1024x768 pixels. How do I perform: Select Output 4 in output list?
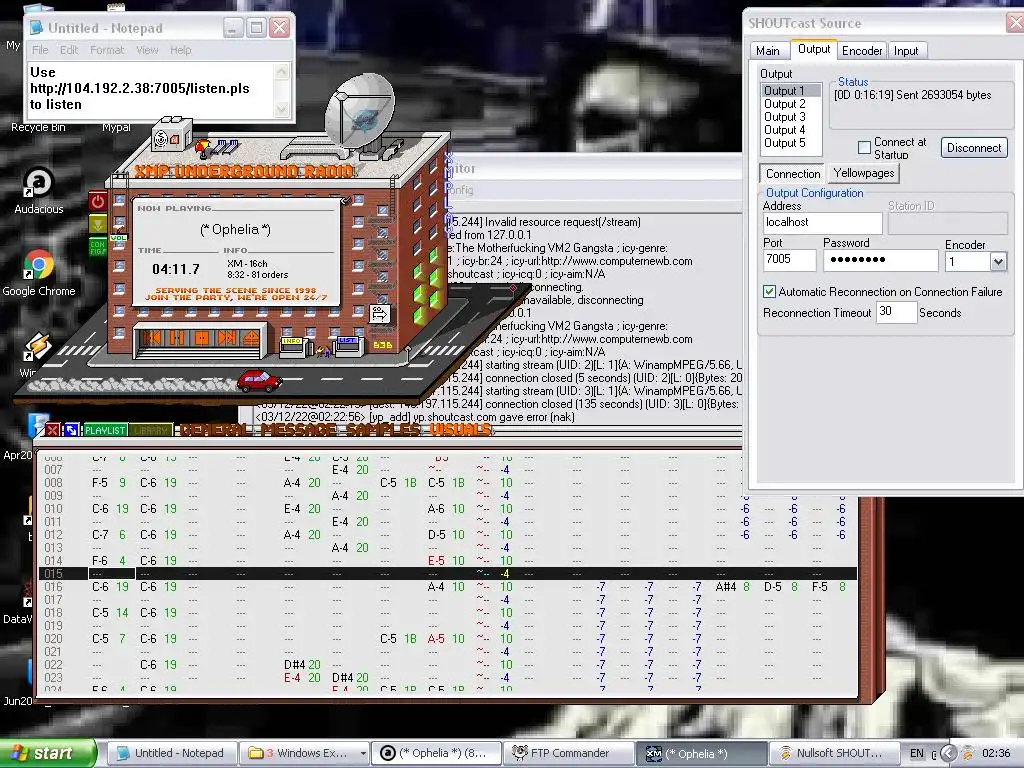pyautogui.click(x=785, y=130)
